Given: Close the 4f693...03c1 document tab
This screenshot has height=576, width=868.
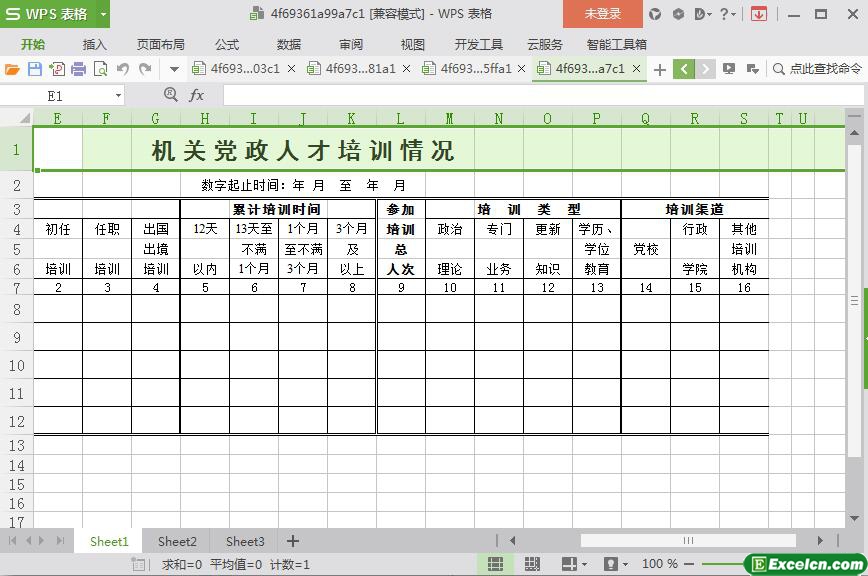Looking at the screenshot, I should coord(292,69).
